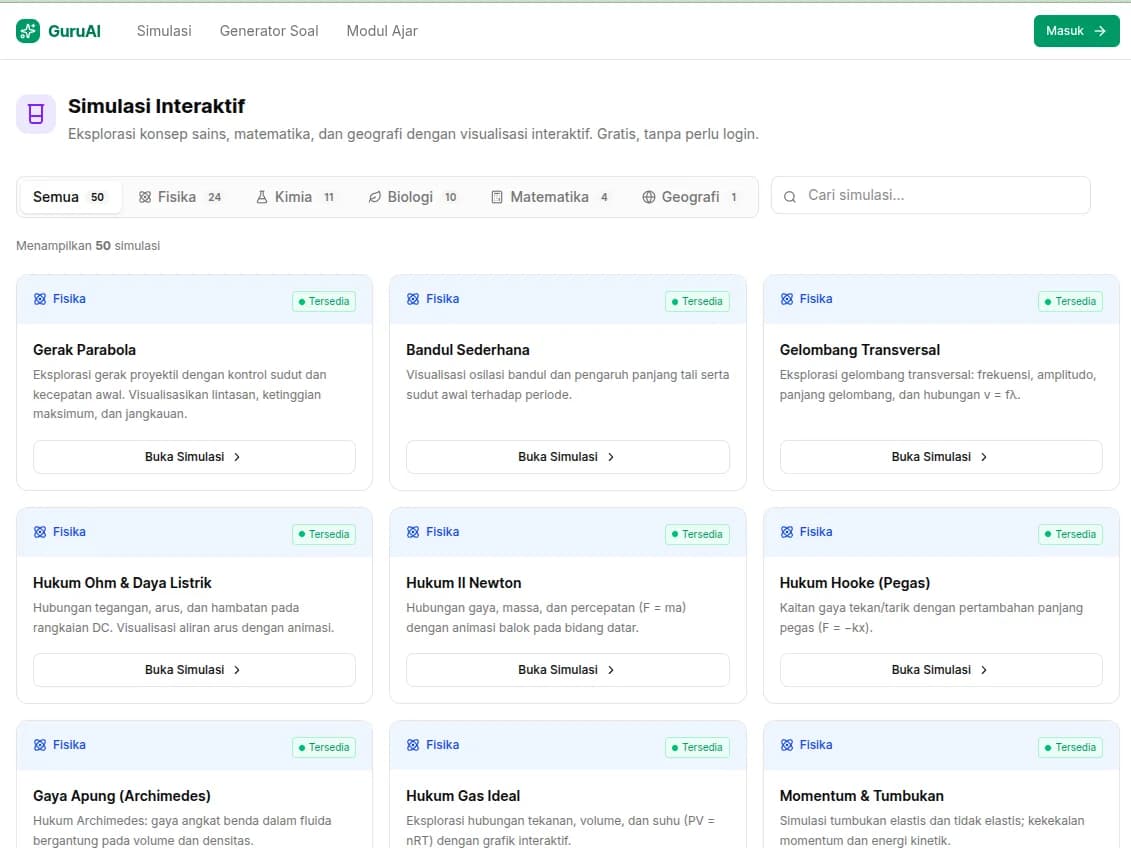Click Fisika atom icon on Gerak Parabola card

point(40,299)
